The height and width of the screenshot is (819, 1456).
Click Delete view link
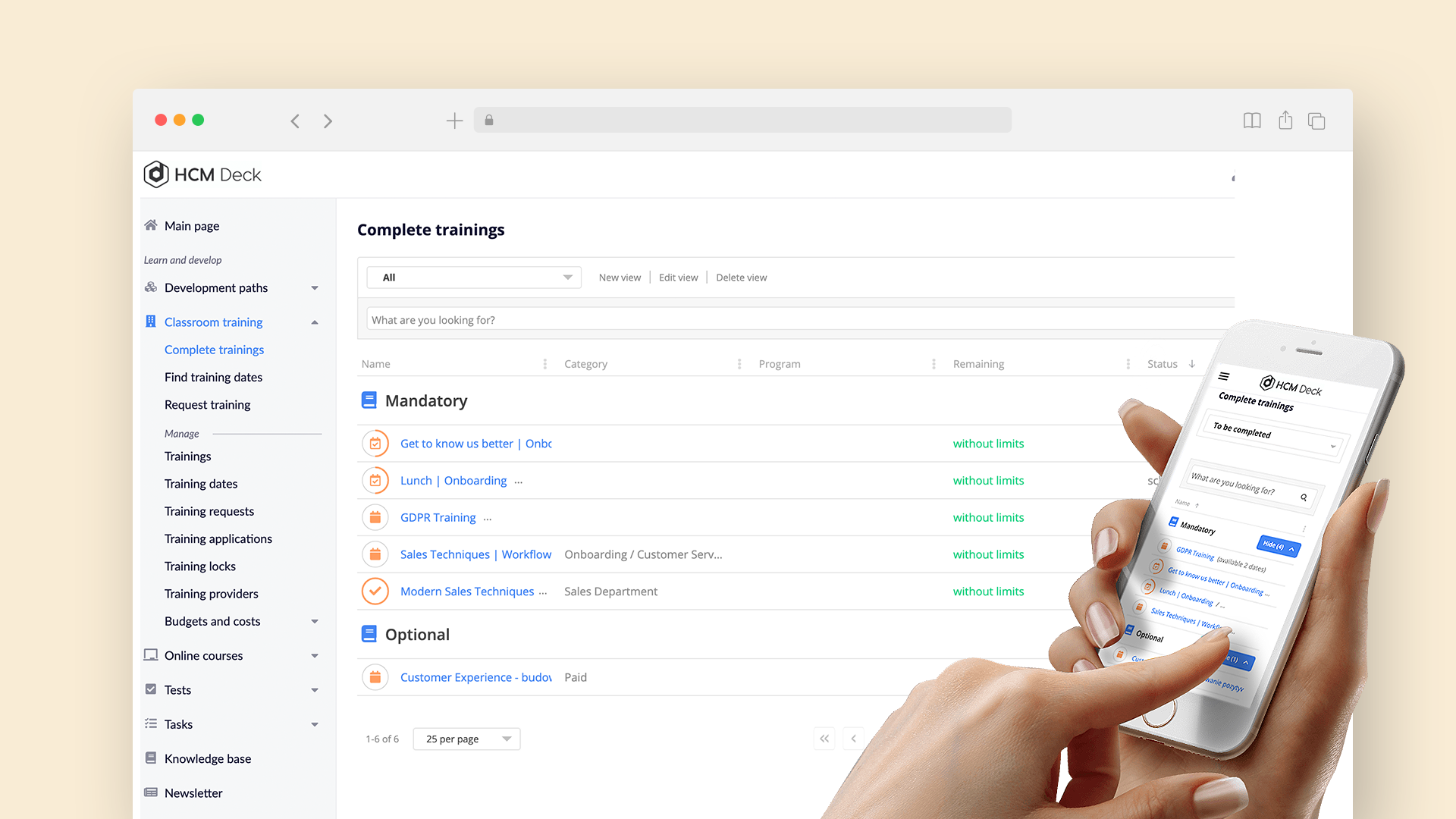(x=741, y=278)
